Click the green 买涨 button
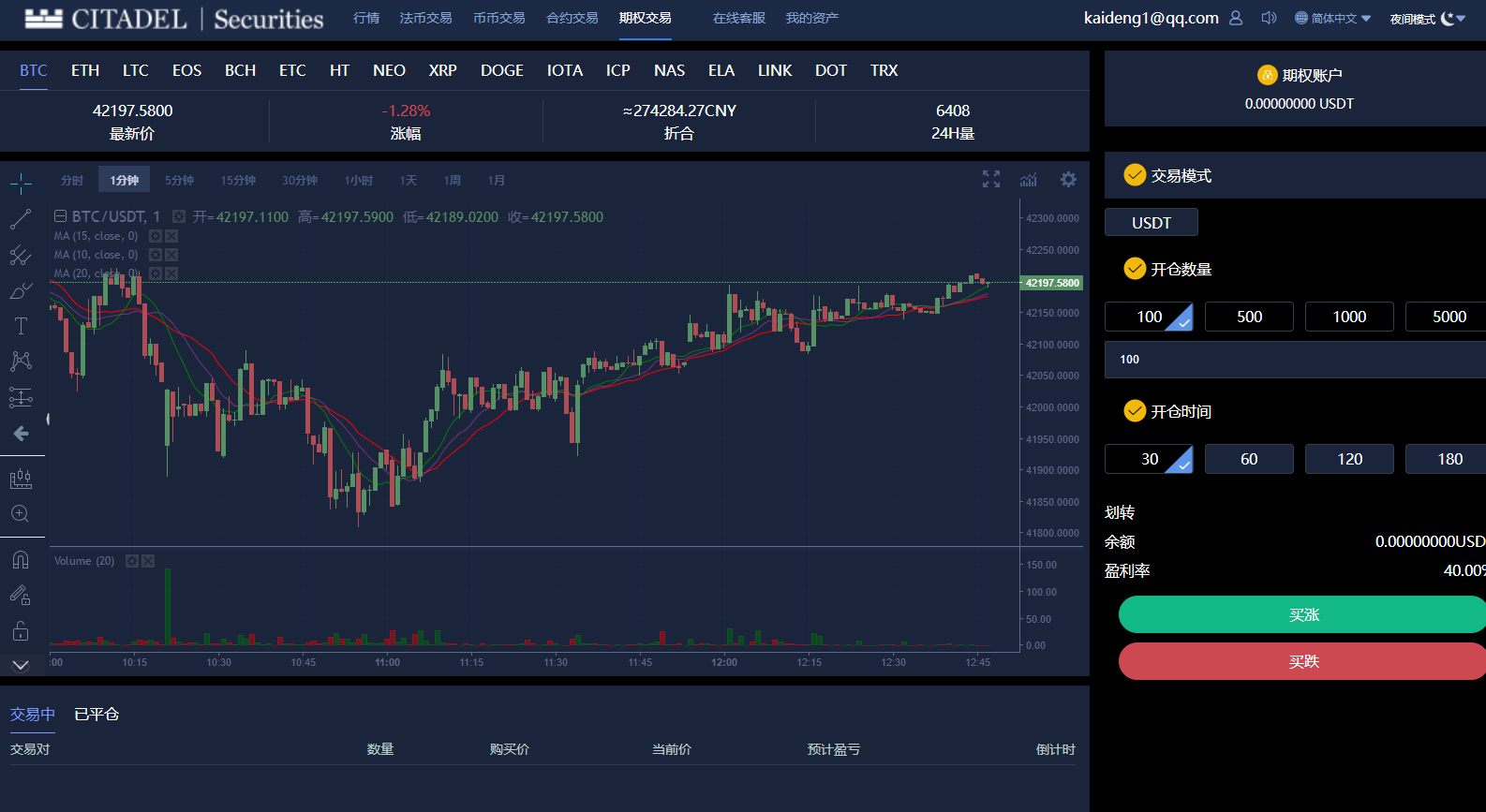The width and height of the screenshot is (1486, 812). 1303,614
